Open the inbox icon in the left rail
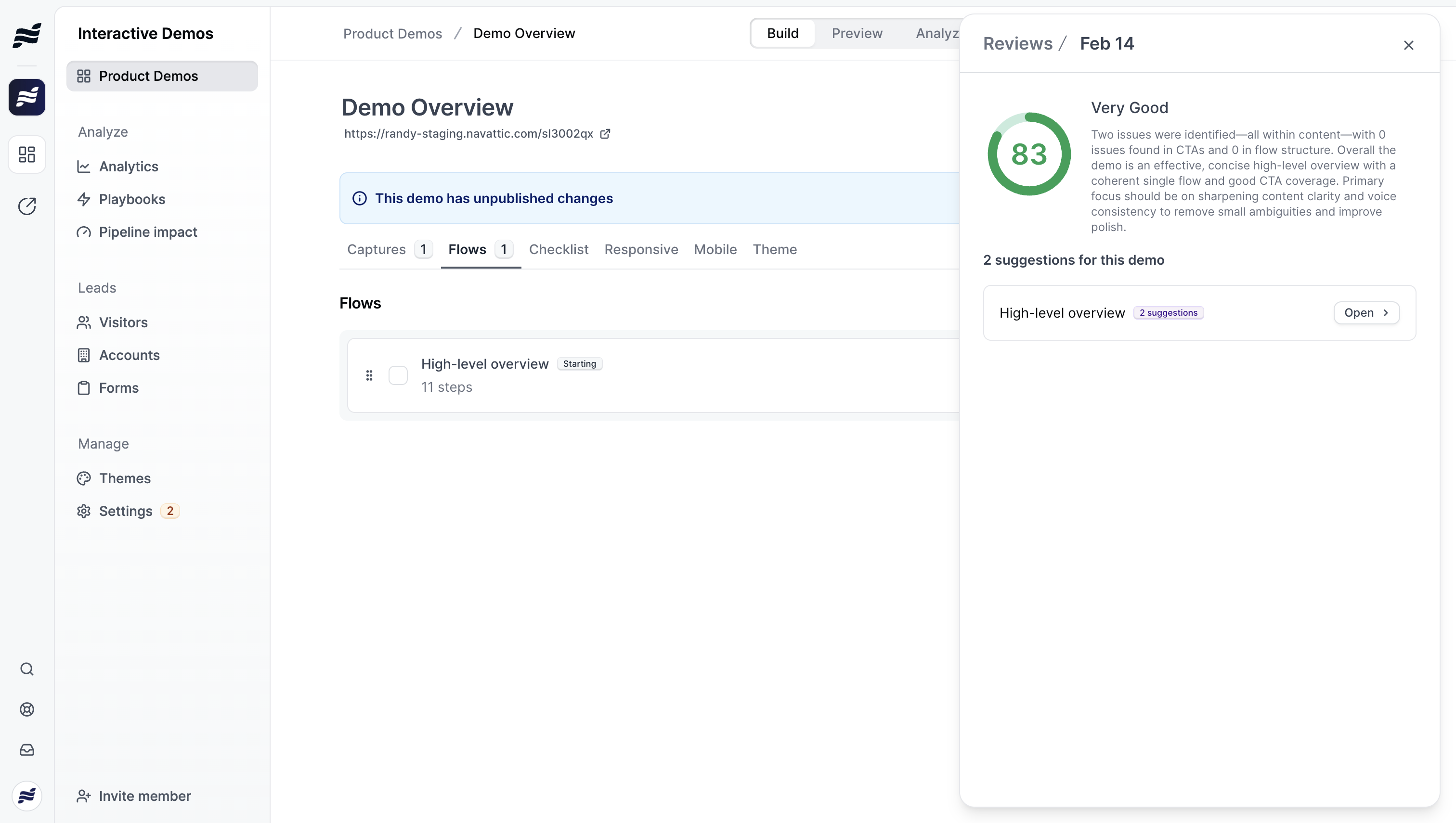Viewport: 1456px width, 823px height. (26, 750)
